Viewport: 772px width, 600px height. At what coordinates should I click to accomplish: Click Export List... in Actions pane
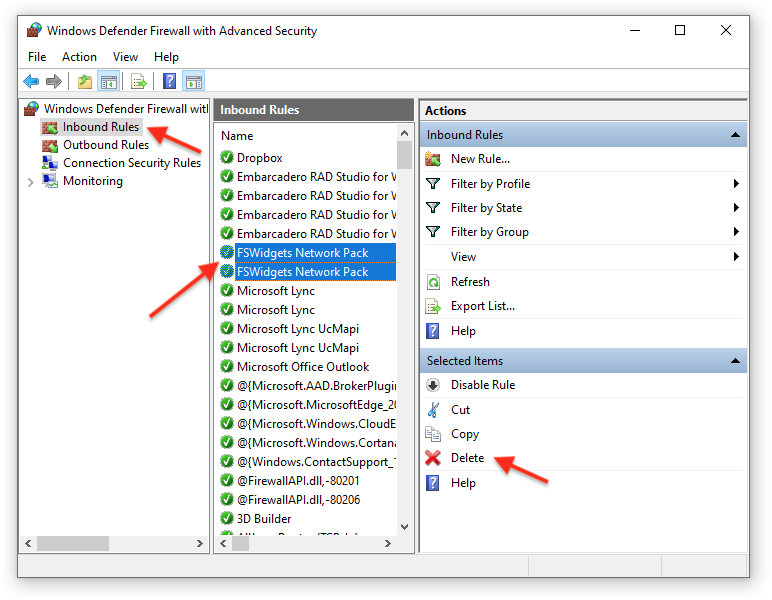coord(482,306)
